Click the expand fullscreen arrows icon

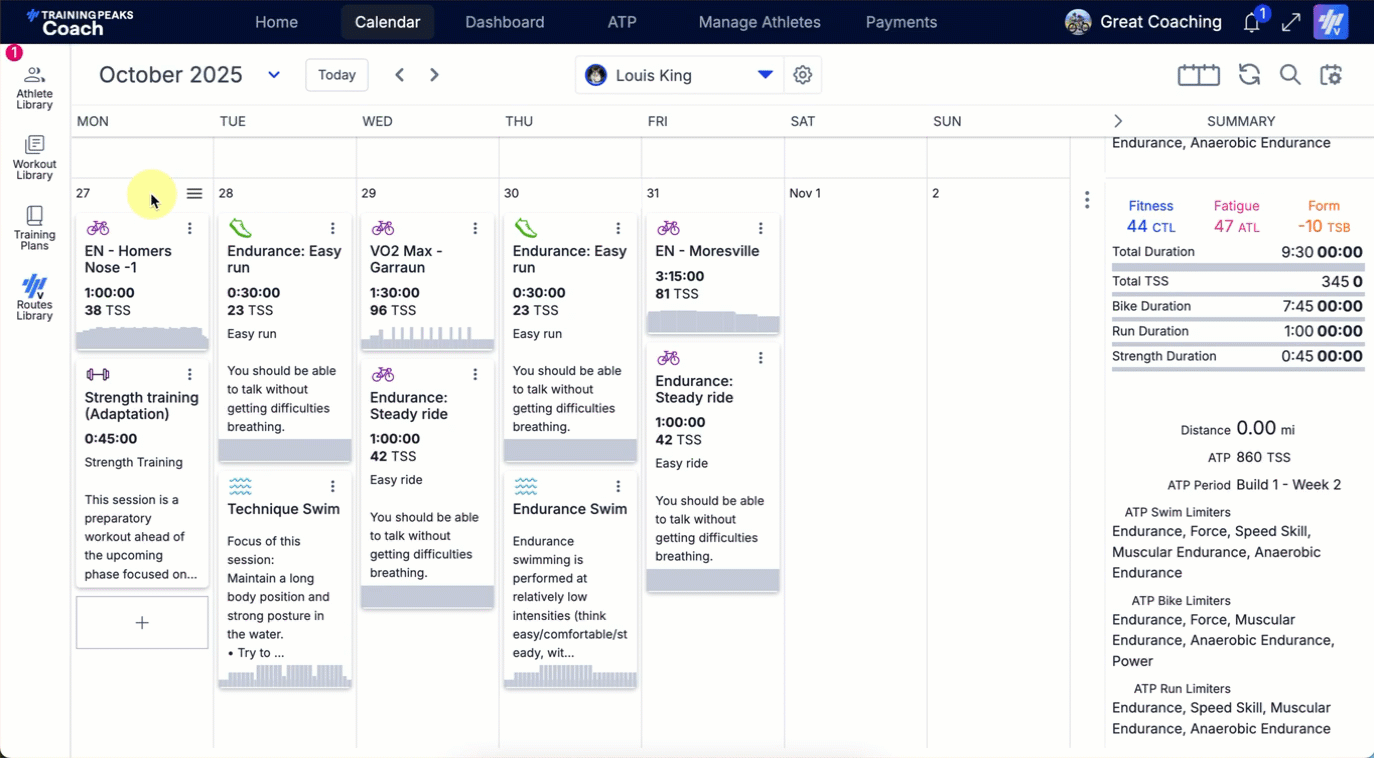coord(1291,22)
